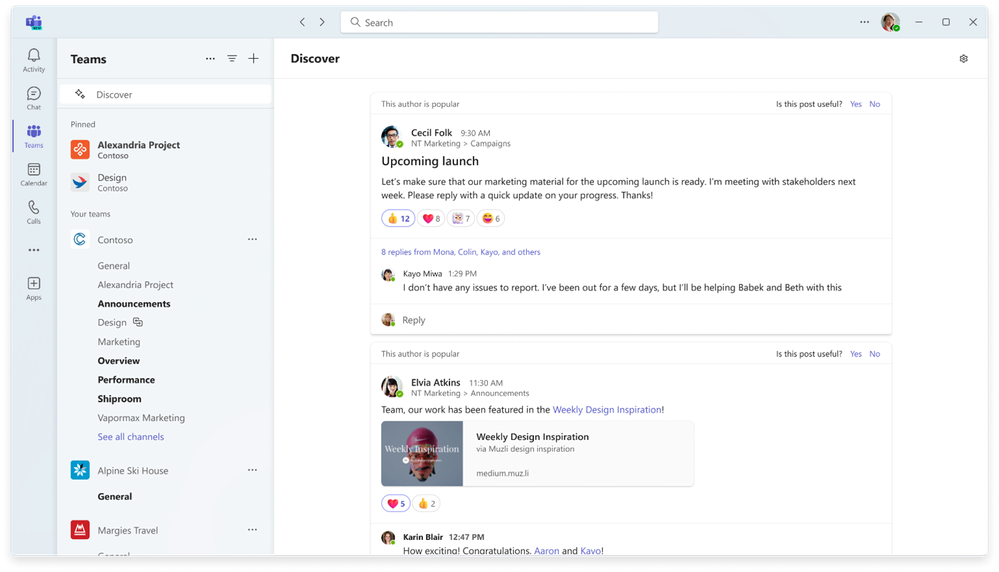Open the Weekly Inspiration thumbnail image
Viewport: 999px width, 572px height.
[x=422, y=454]
